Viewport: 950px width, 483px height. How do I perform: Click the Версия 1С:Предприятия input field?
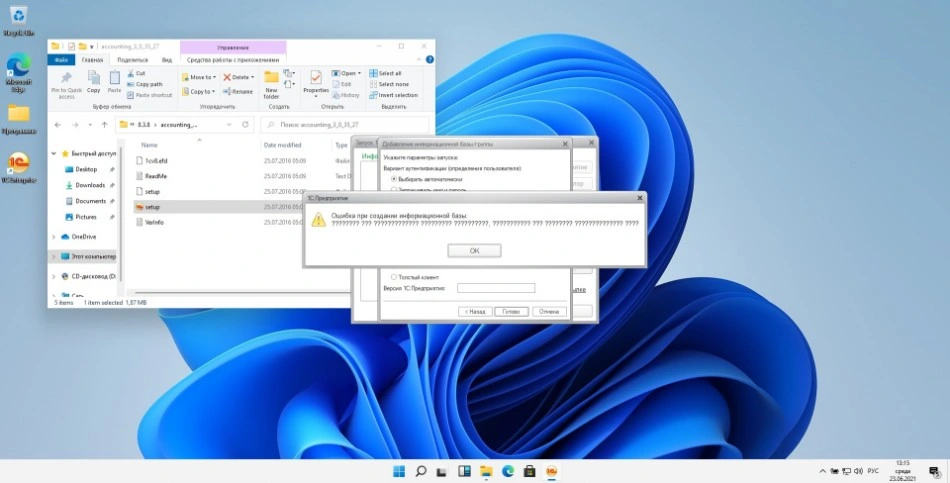pyautogui.click(x=496, y=288)
